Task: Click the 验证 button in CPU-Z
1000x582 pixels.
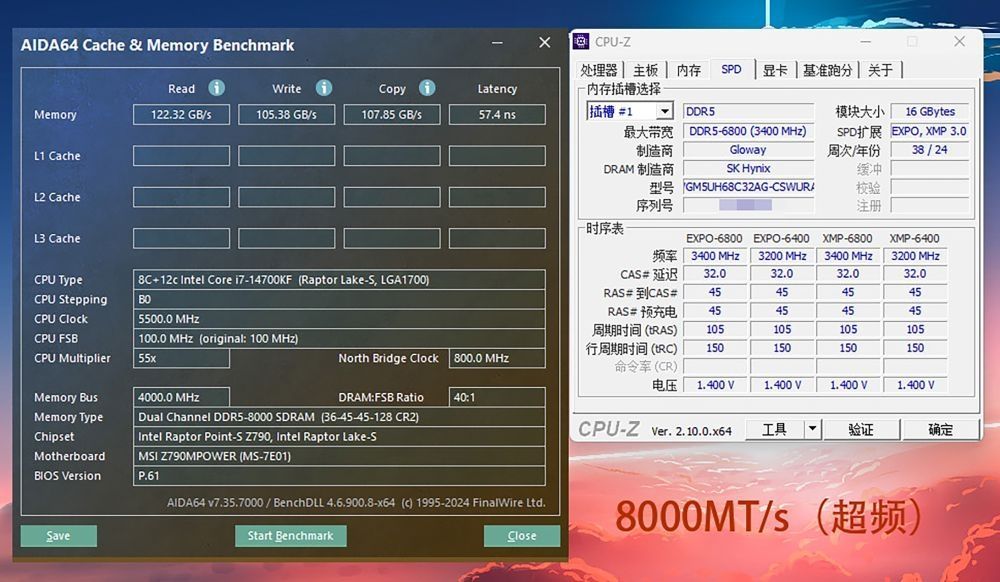Action: coord(860,429)
